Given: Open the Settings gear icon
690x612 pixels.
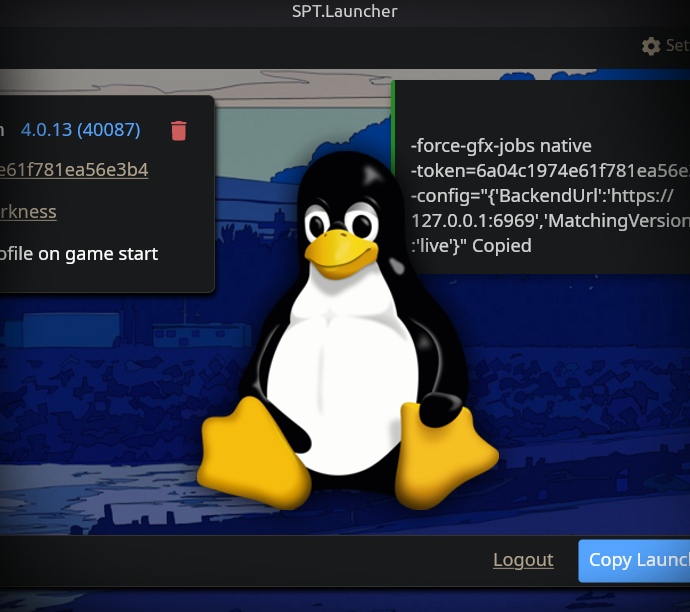Looking at the screenshot, I should (x=651, y=46).
